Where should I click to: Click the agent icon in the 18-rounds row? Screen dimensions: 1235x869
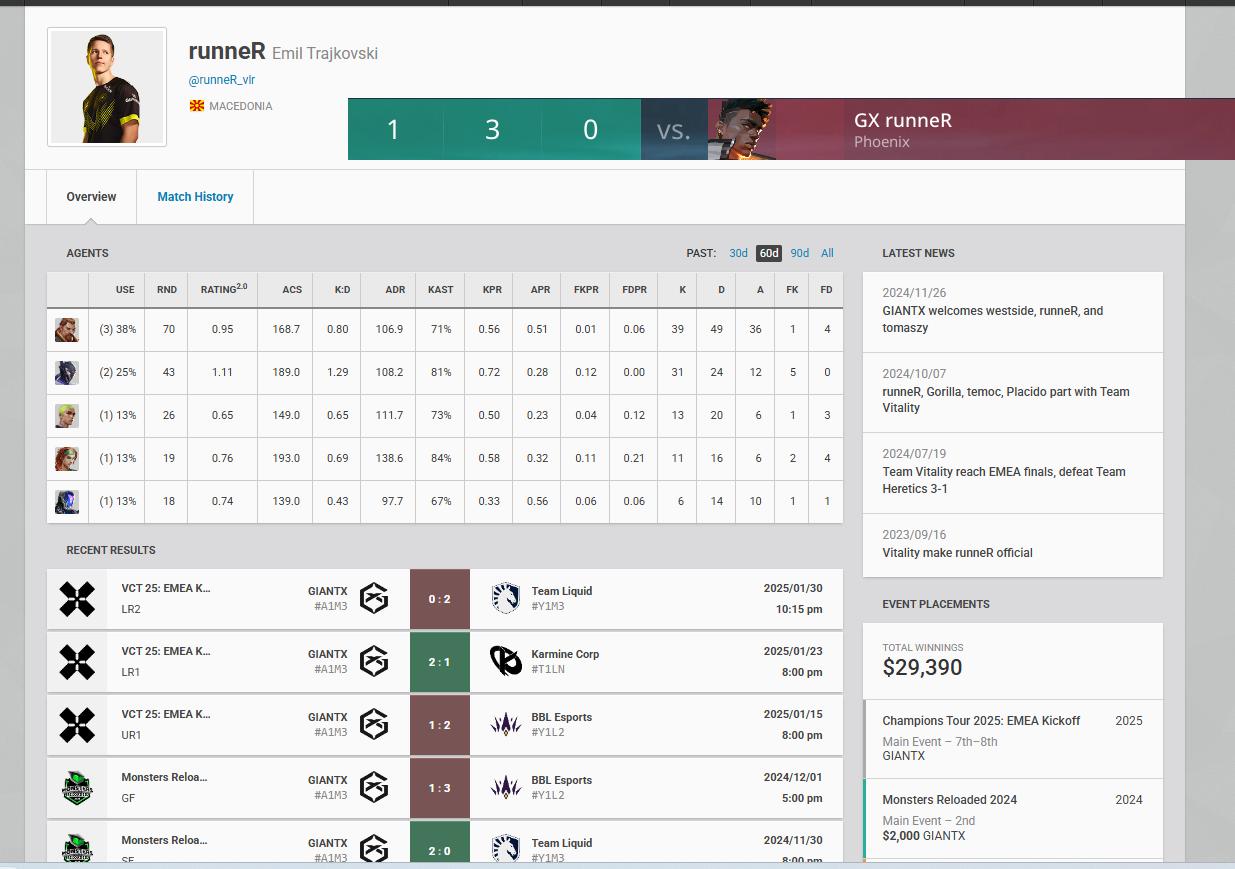pyautogui.click(x=66, y=501)
